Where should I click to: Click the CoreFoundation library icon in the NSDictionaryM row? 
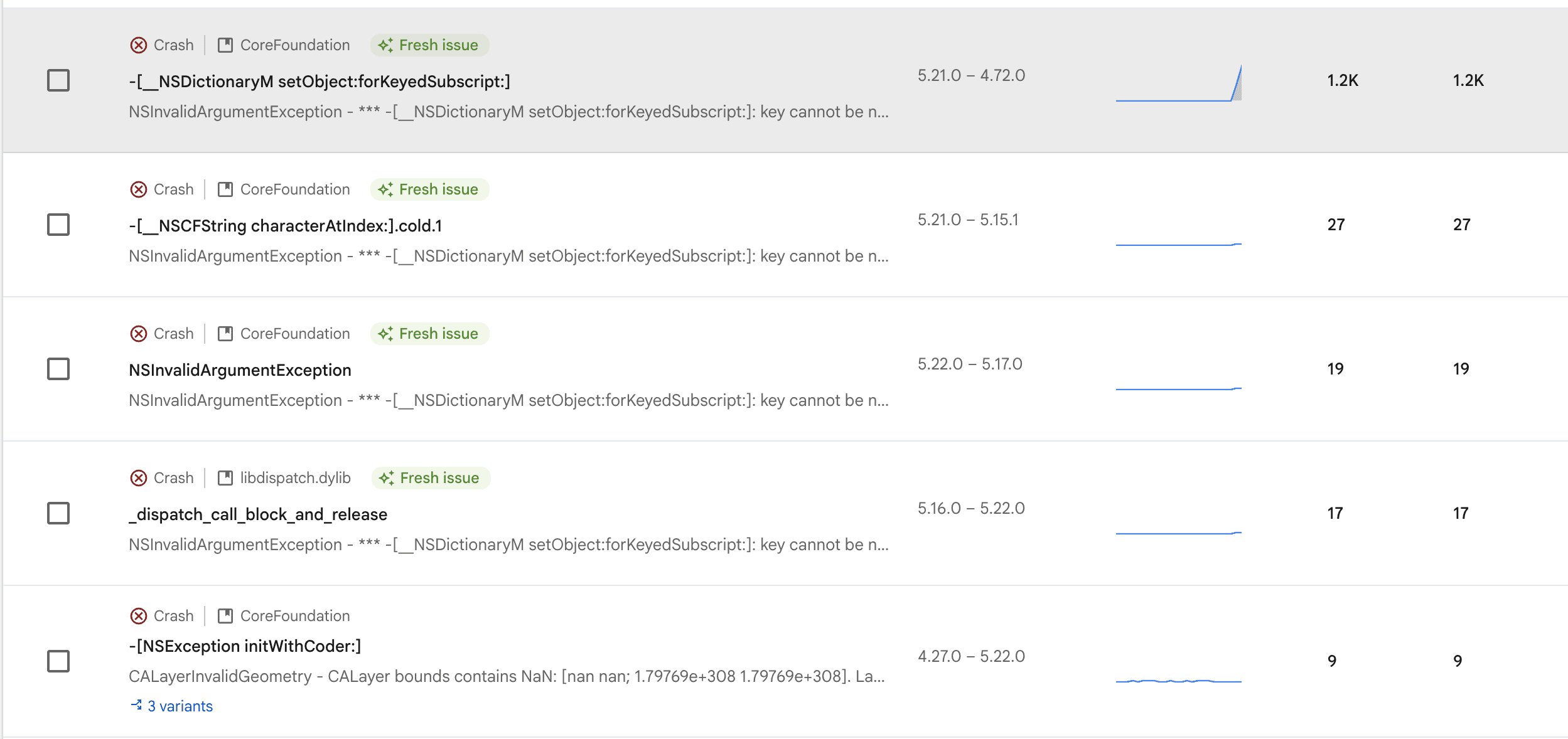(225, 45)
